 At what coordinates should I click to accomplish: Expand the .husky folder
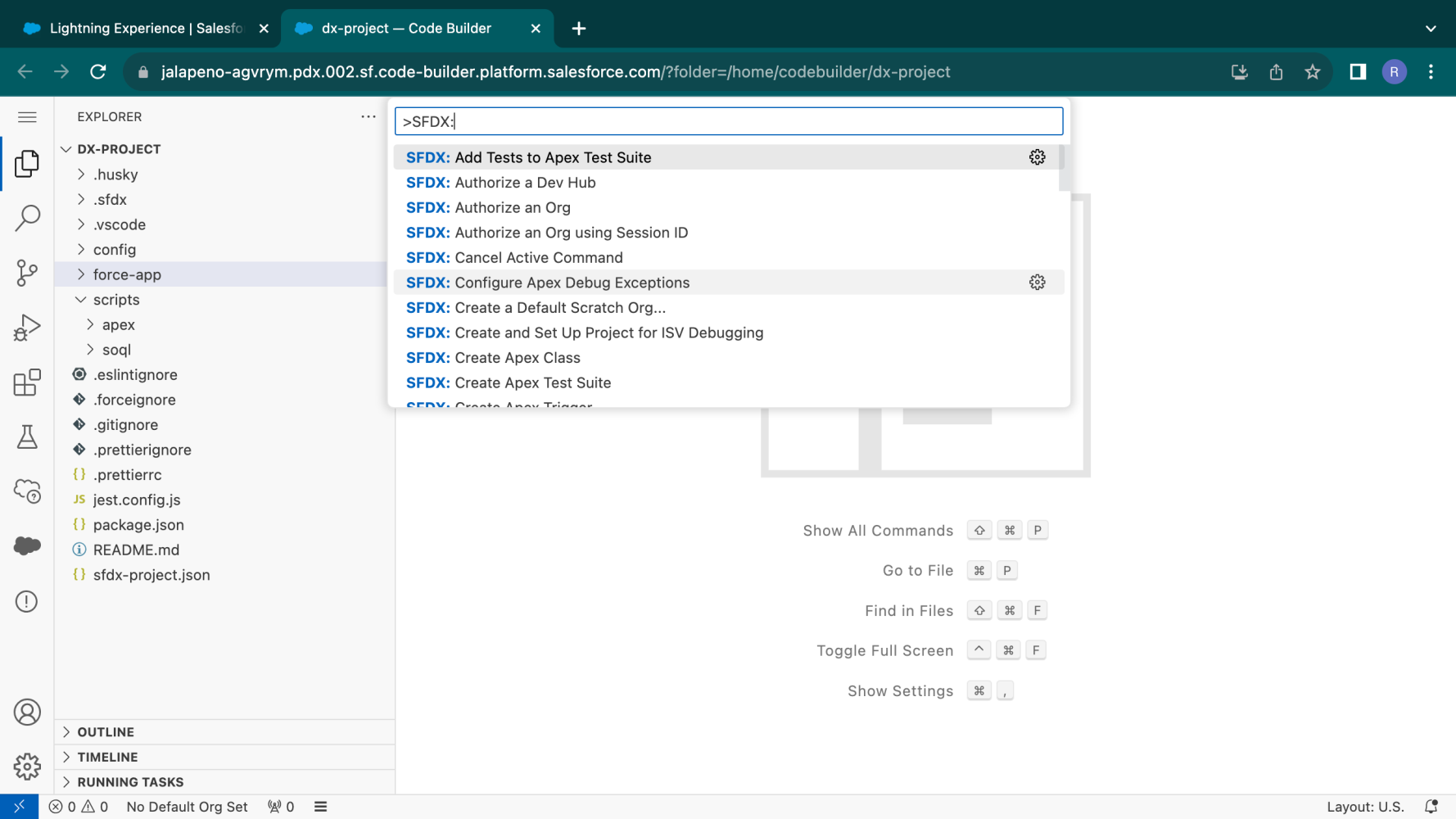pos(80,174)
